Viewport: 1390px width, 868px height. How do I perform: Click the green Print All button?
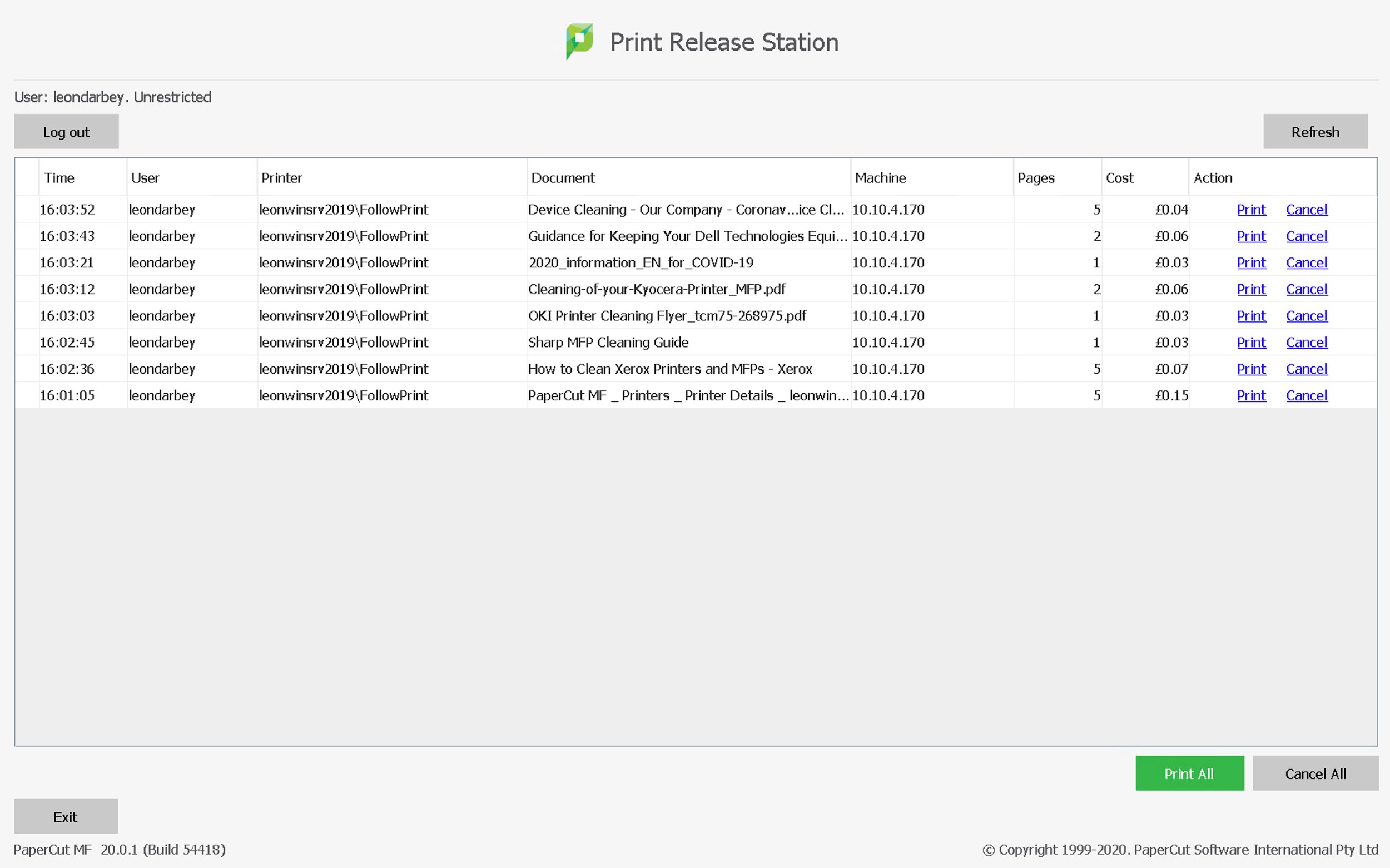[1189, 773]
